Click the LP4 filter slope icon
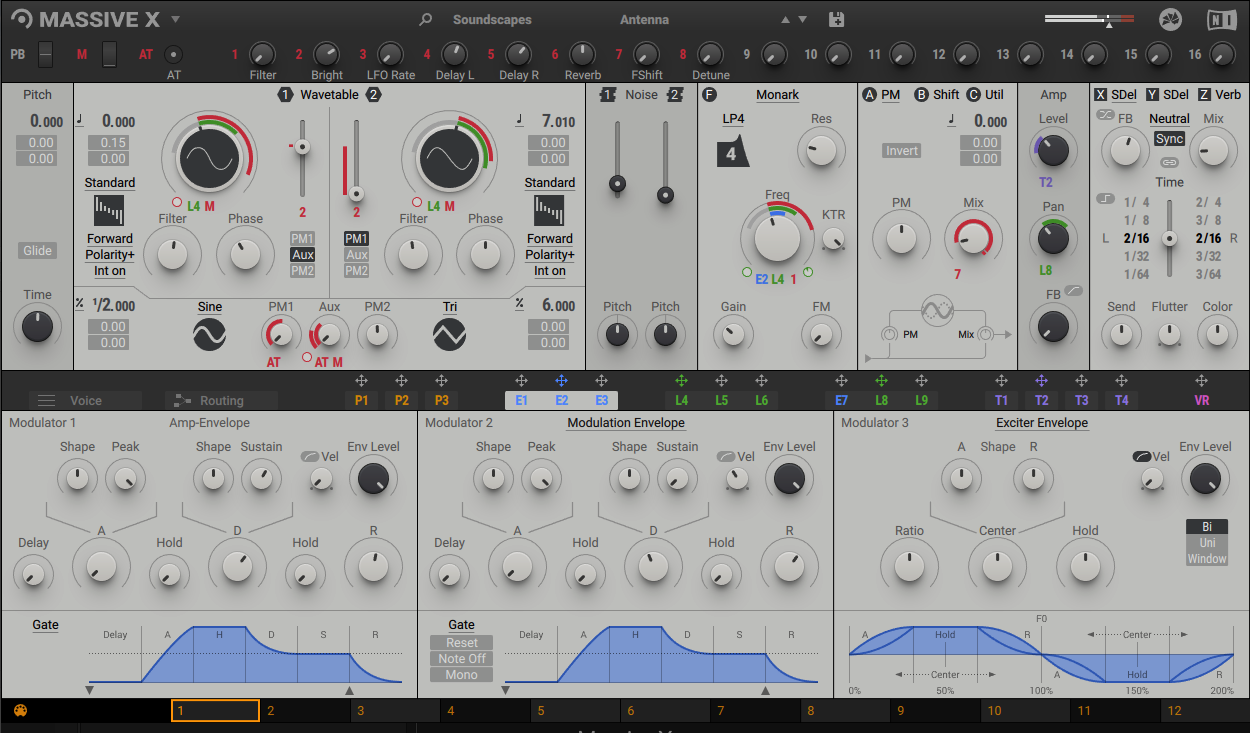 coord(732,153)
